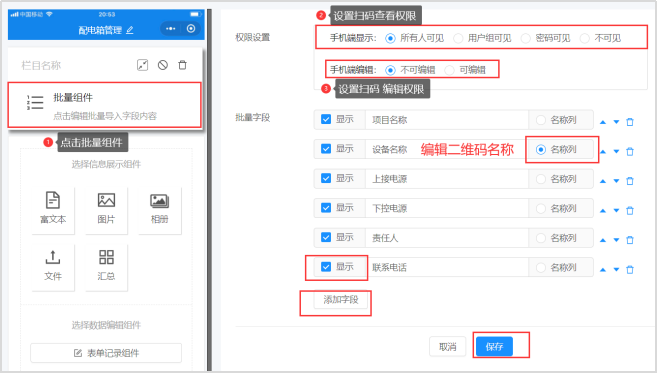
Task: Click the blue 保存 button
Action: pos(494,347)
